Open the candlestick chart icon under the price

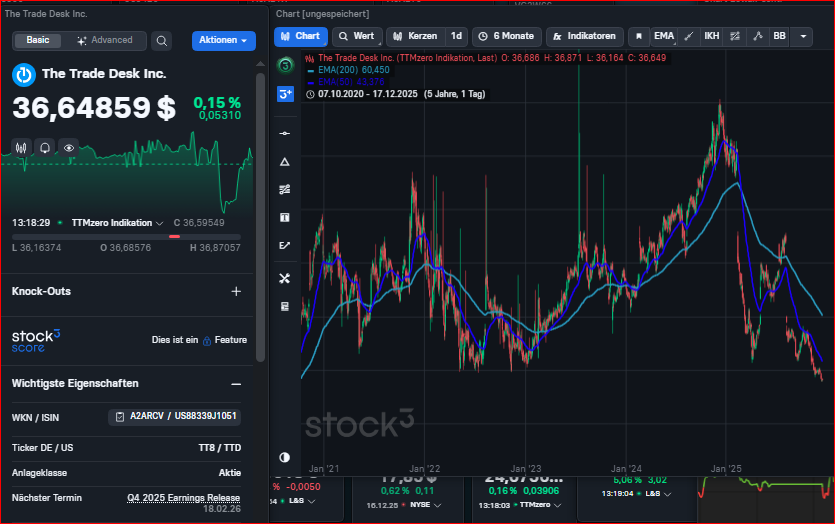coord(22,147)
